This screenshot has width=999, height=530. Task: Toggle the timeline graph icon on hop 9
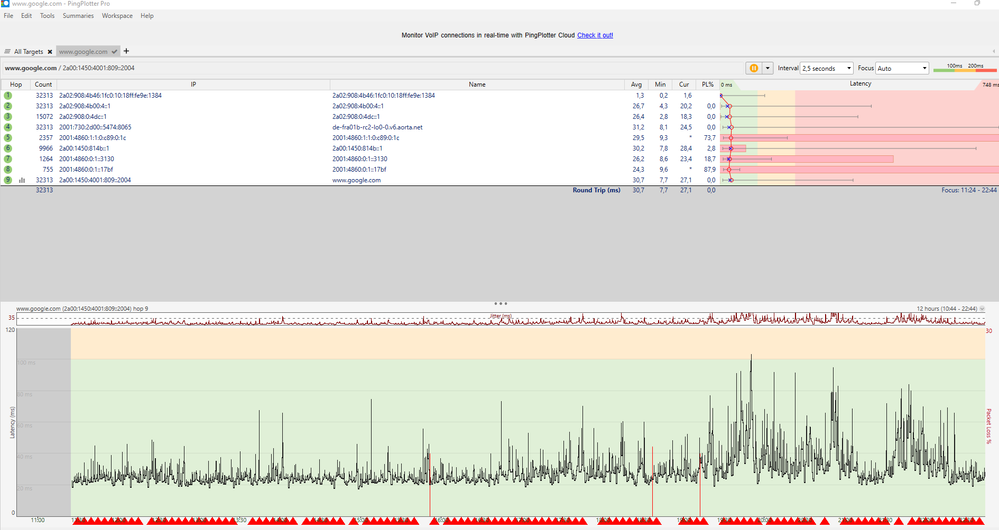pos(22,180)
